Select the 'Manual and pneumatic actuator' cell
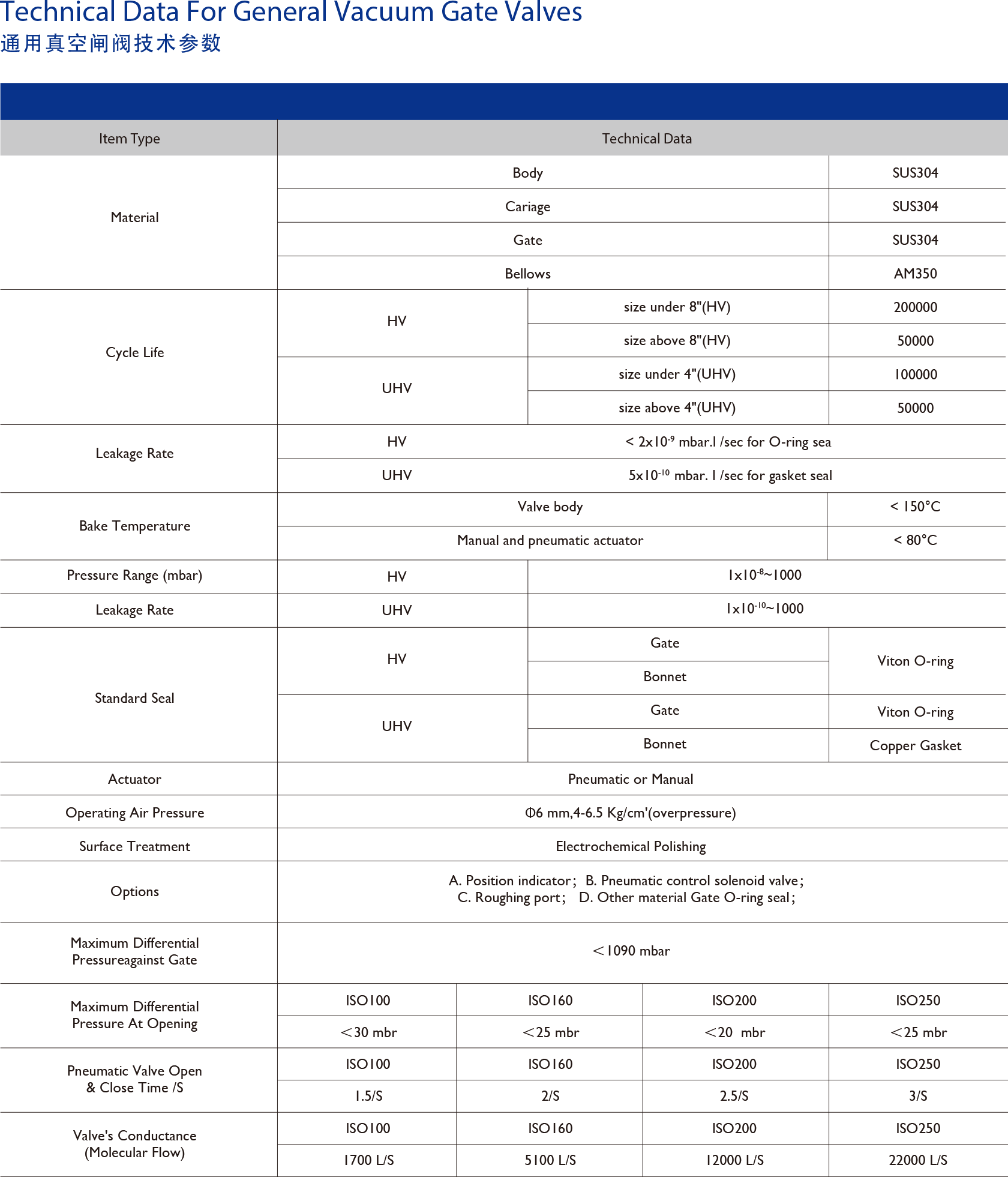The image size is (1008, 1177). (x=550, y=540)
